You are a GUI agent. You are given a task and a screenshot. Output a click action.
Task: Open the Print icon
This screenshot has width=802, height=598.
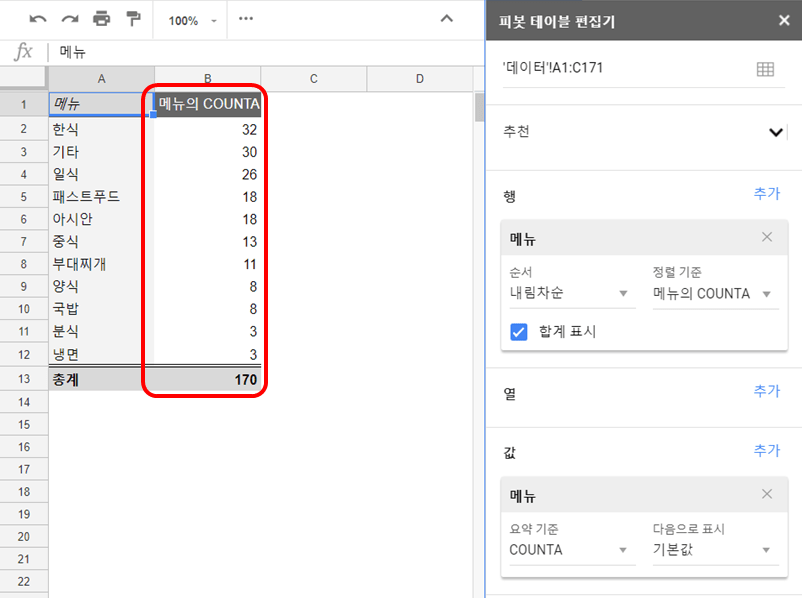100,20
